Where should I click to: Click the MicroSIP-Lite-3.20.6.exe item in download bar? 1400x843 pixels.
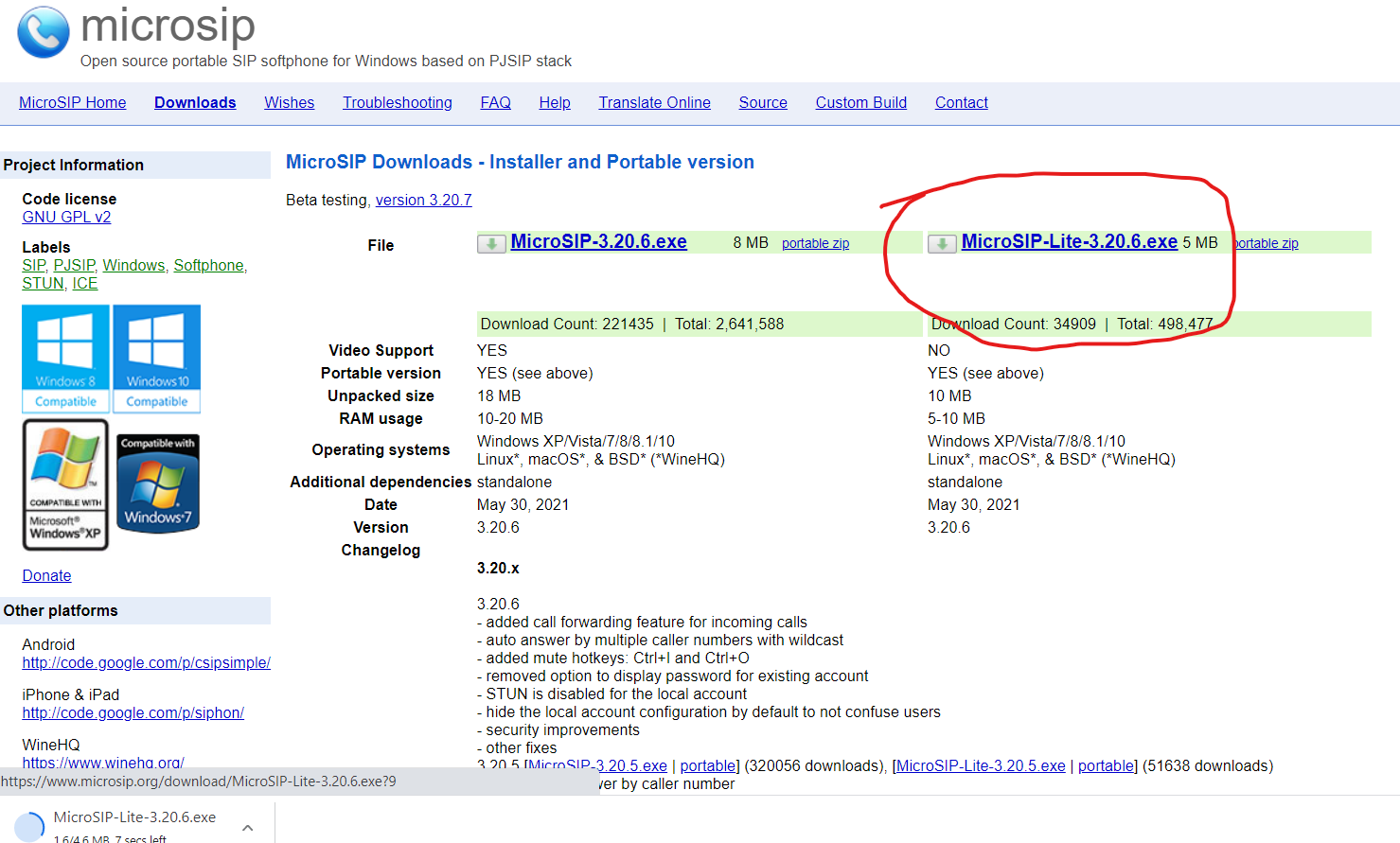[x=134, y=817]
